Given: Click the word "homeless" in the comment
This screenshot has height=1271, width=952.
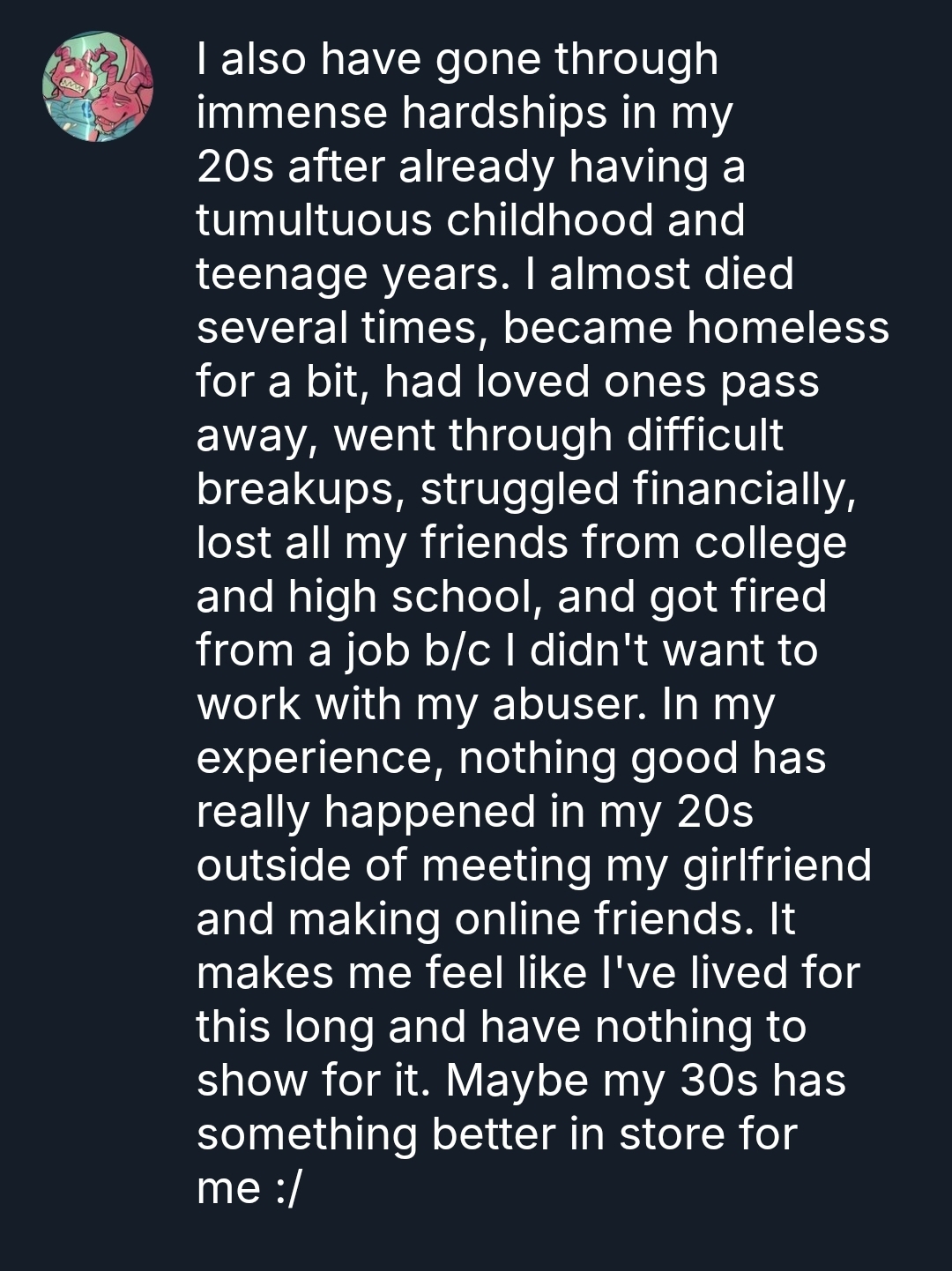Looking at the screenshot, I should tap(788, 328).
